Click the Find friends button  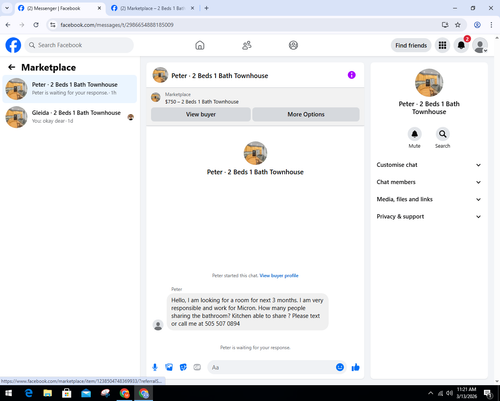[411, 45]
